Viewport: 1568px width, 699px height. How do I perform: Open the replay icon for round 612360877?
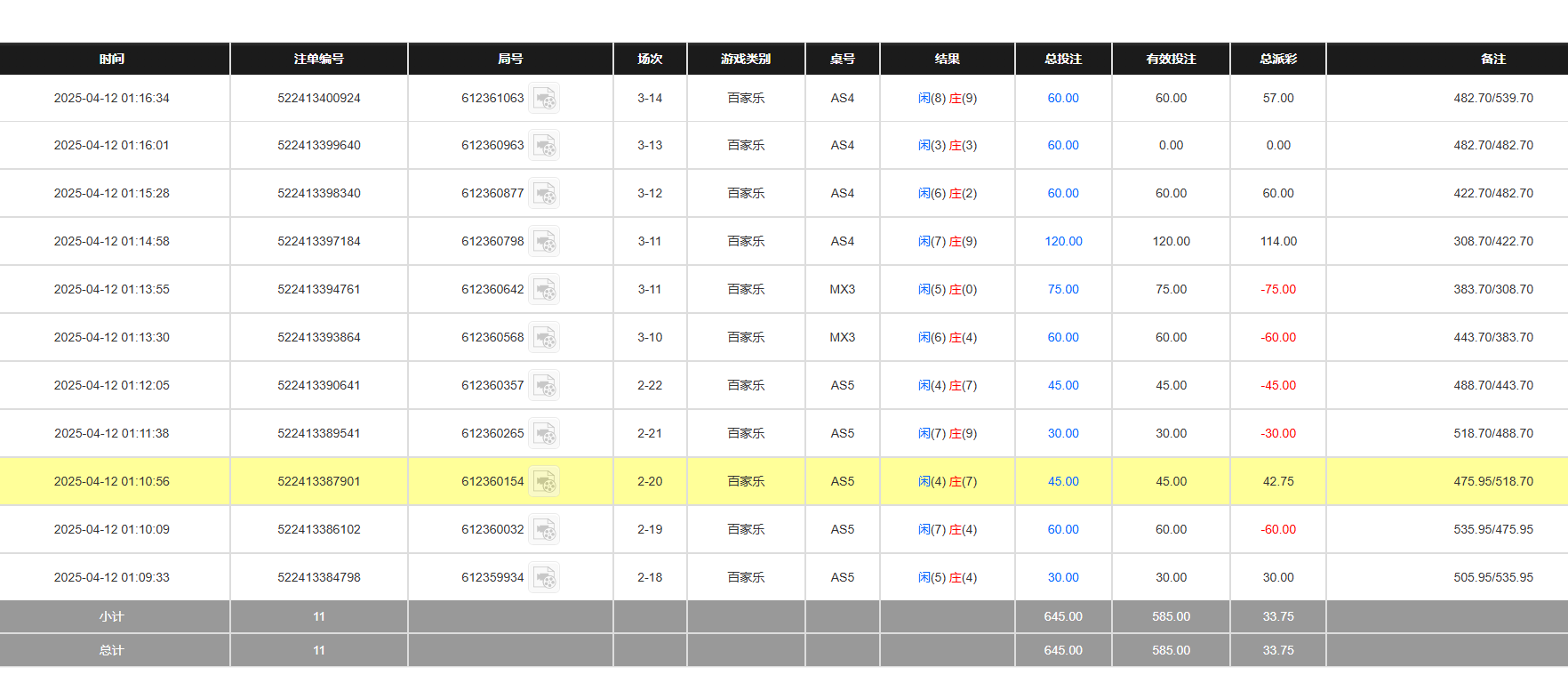point(544,193)
